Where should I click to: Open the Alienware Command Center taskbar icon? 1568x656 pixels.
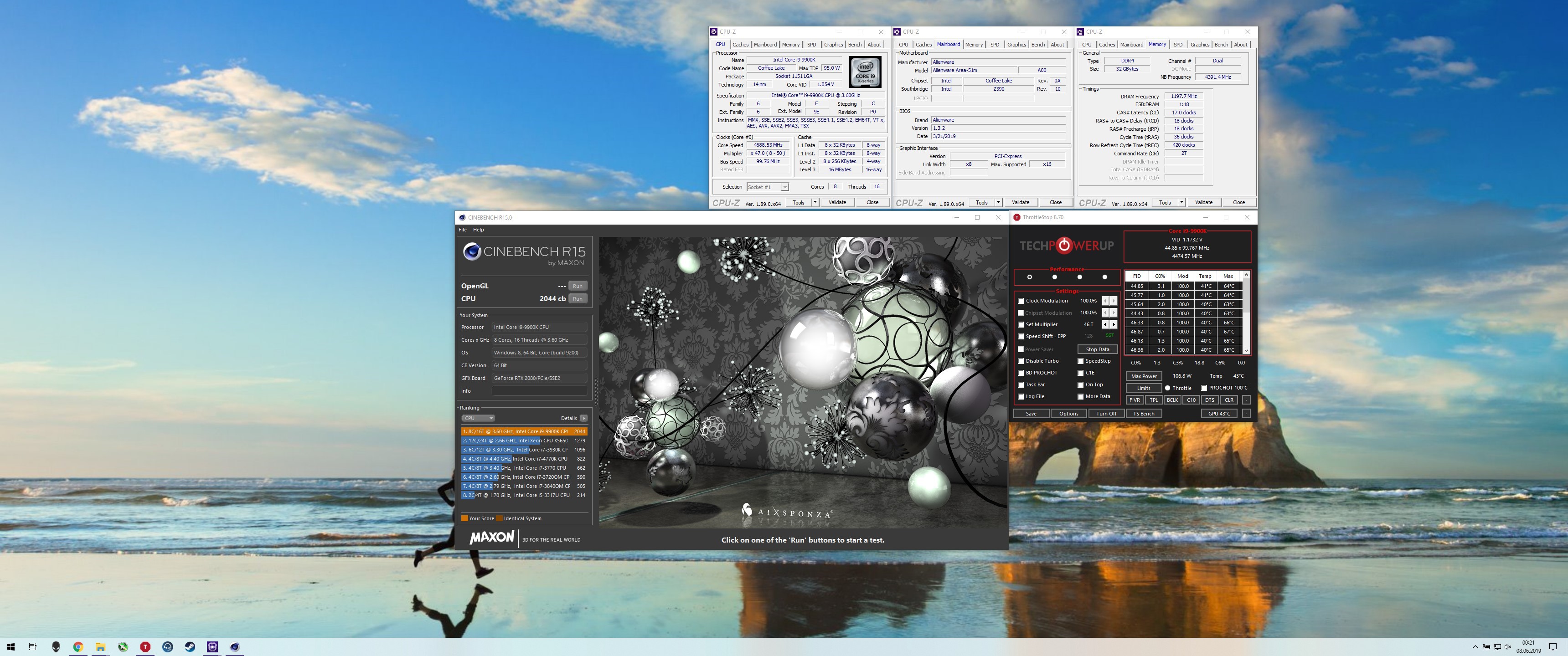(56, 647)
